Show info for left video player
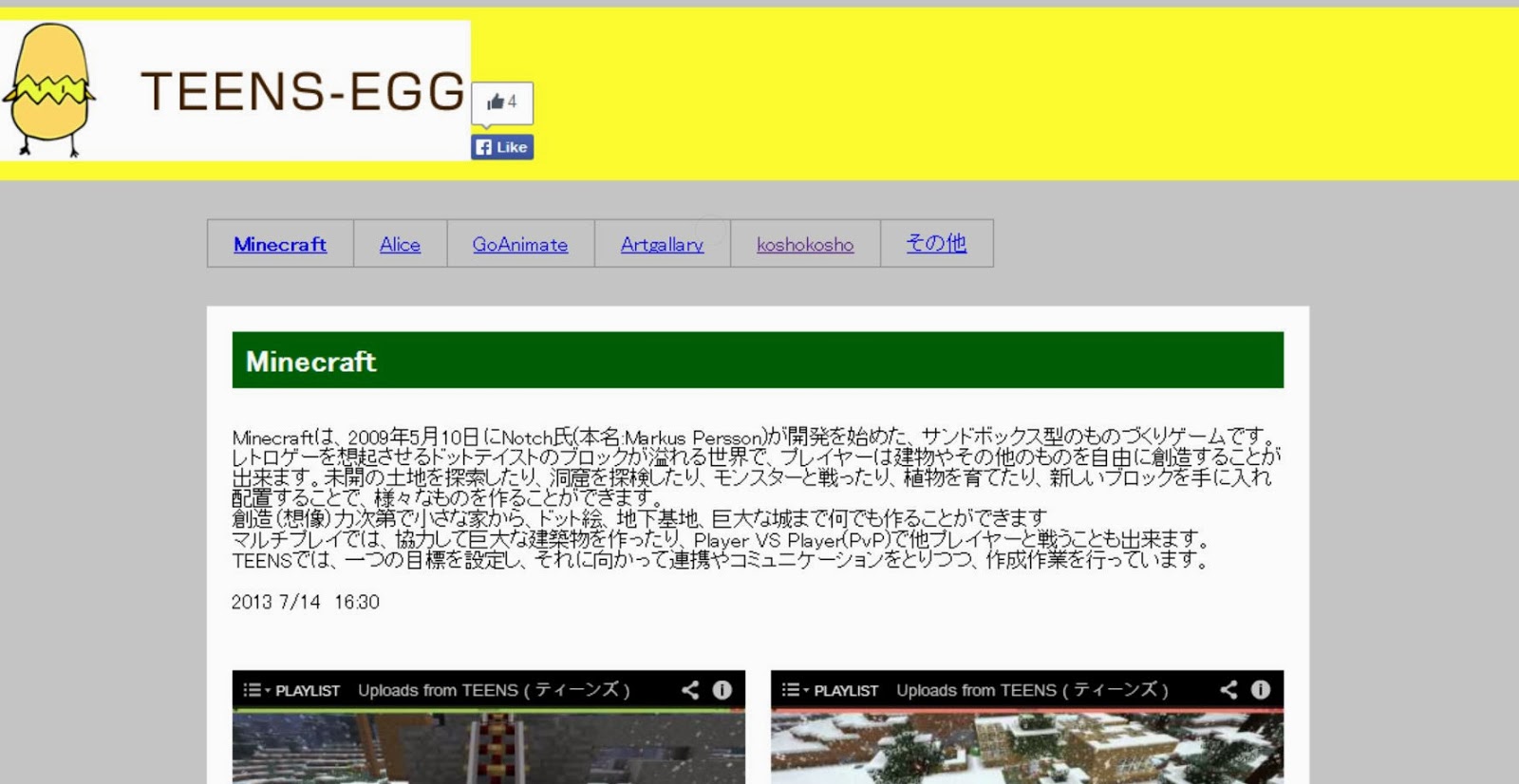Viewport: 1519px width, 784px height. pos(722,690)
